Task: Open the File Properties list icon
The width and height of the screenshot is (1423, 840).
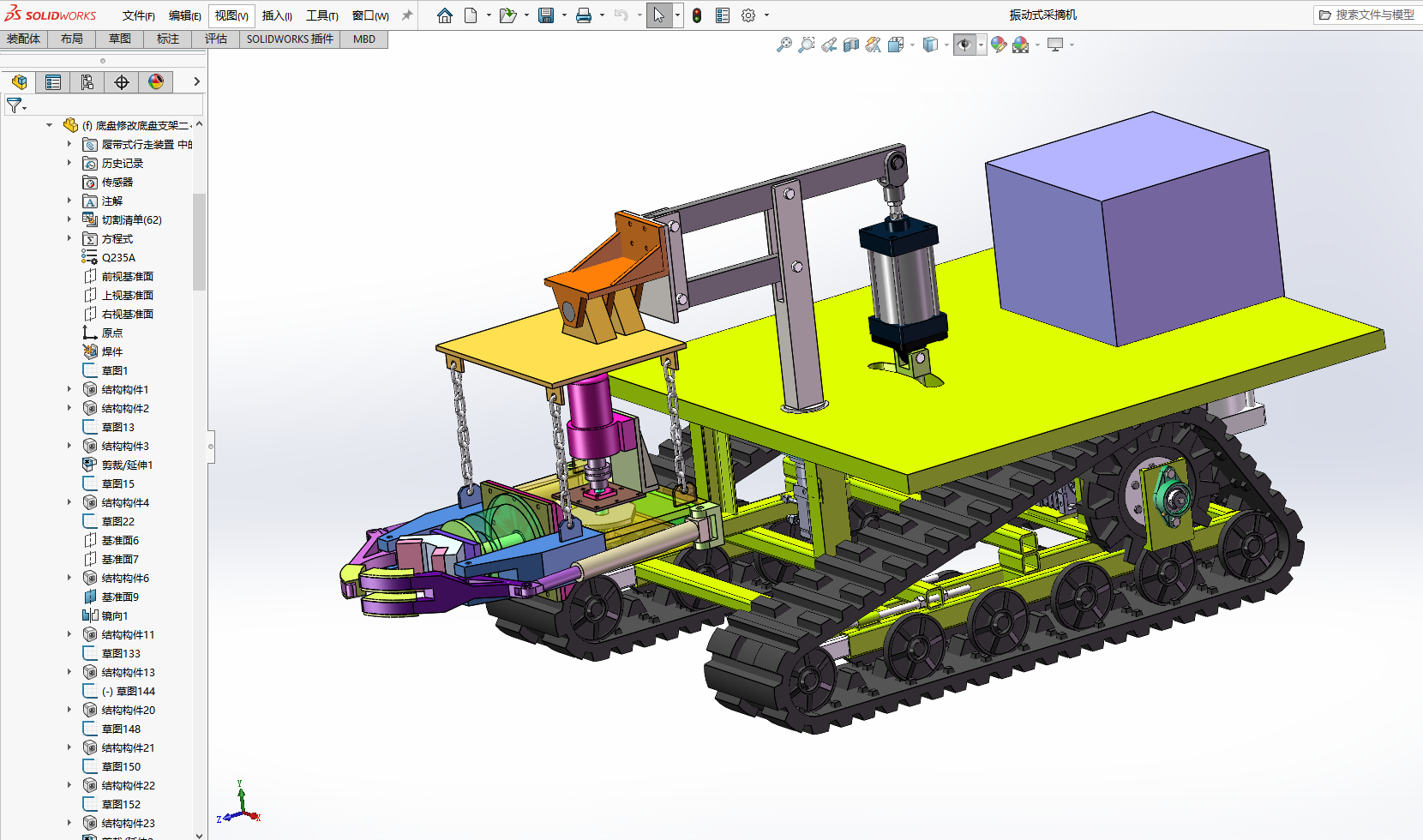Action: [723, 15]
